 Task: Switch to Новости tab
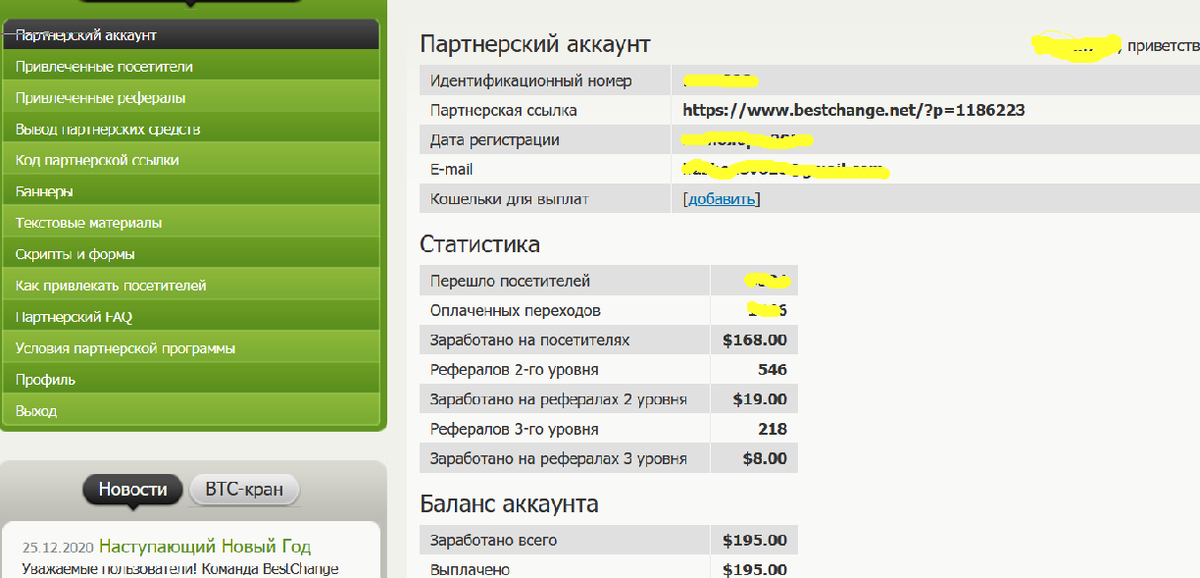click(133, 490)
